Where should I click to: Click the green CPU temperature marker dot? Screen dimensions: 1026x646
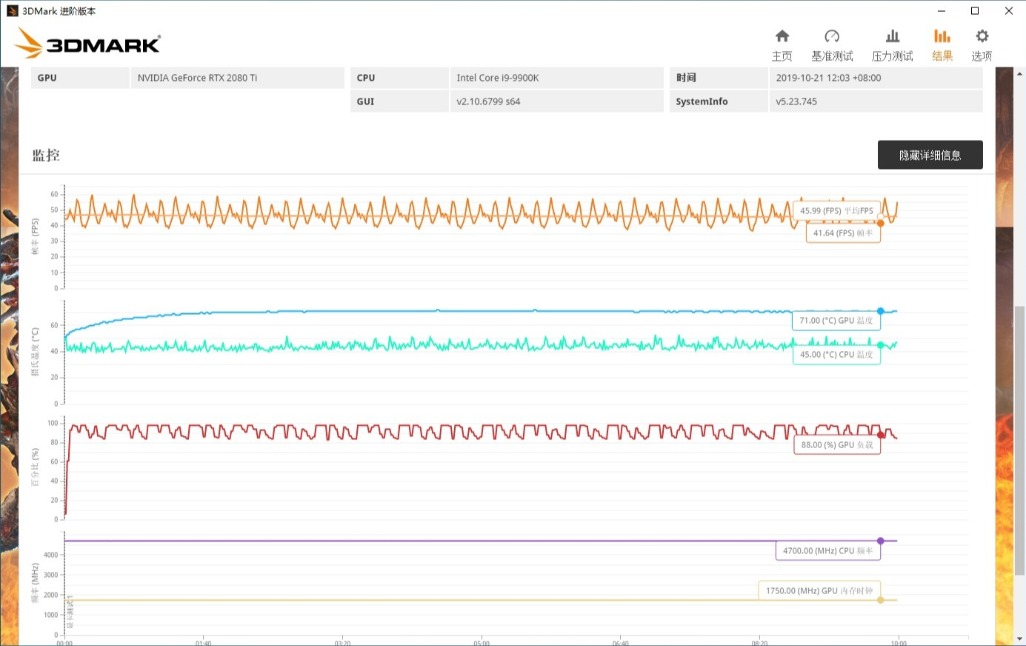click(x=880, y=345)
